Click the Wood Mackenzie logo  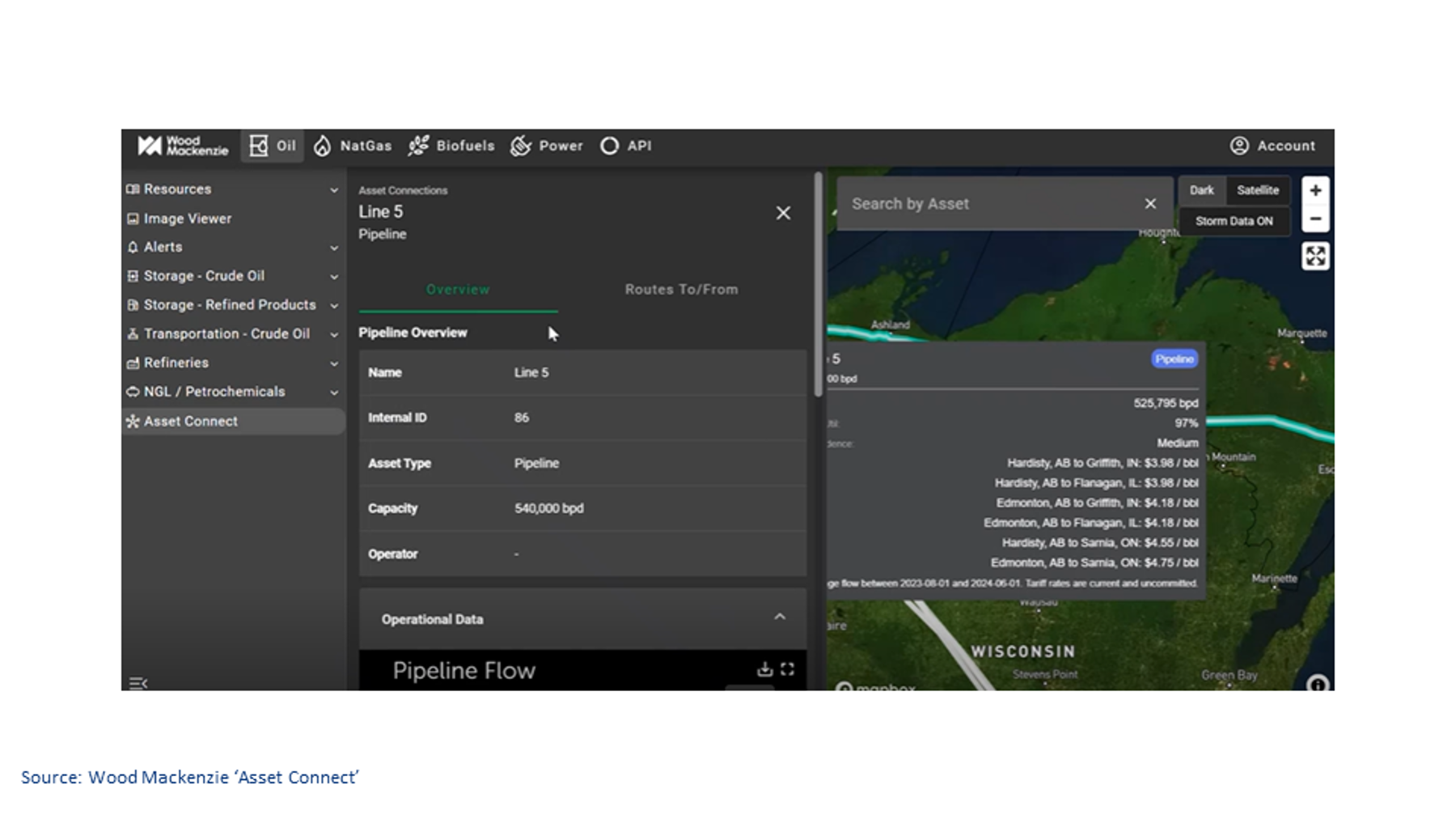pos(183,146)
